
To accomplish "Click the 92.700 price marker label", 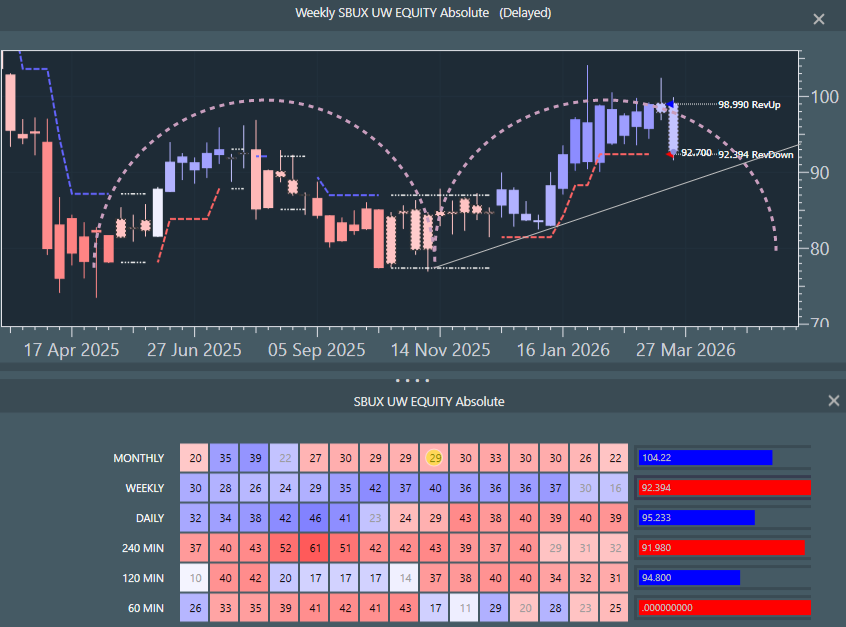I will click(696, 153).
